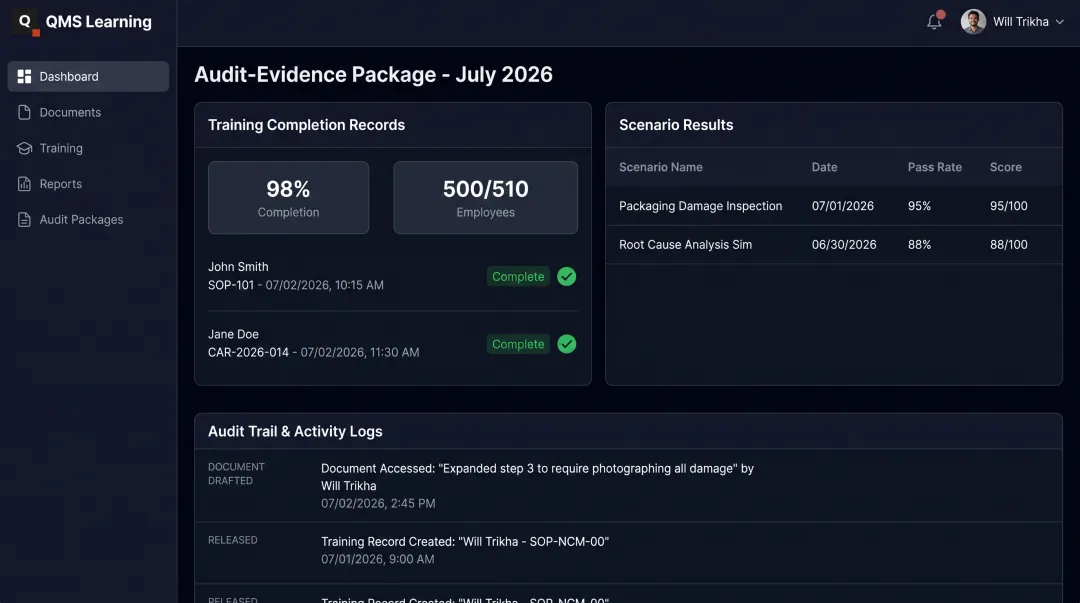Click the QMS Learning title text

98,22
